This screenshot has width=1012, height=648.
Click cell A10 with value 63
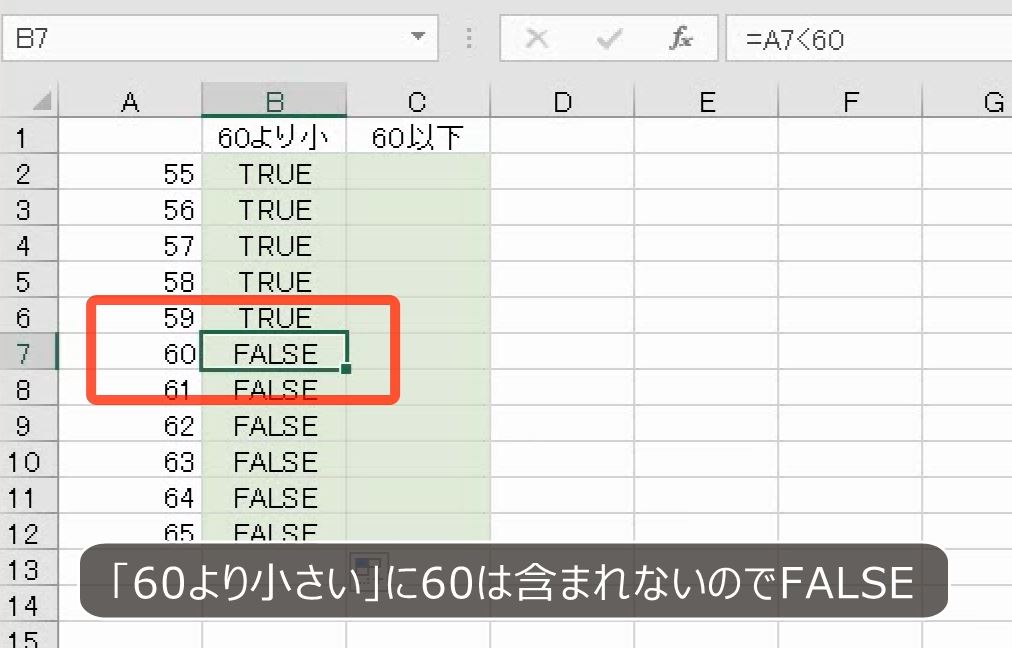[130, 461]
